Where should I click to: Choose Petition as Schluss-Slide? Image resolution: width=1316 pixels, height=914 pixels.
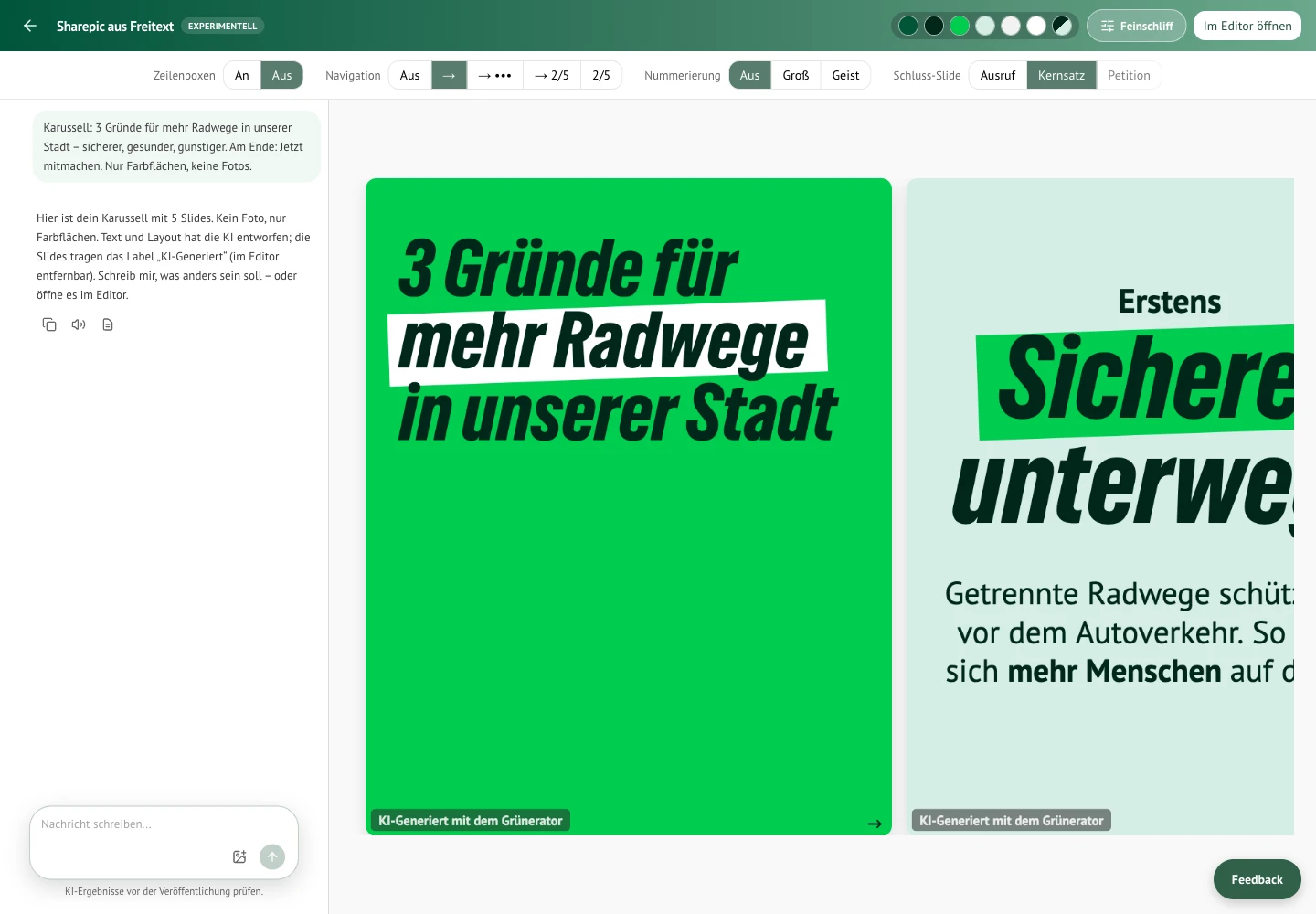click(1129, 75)
